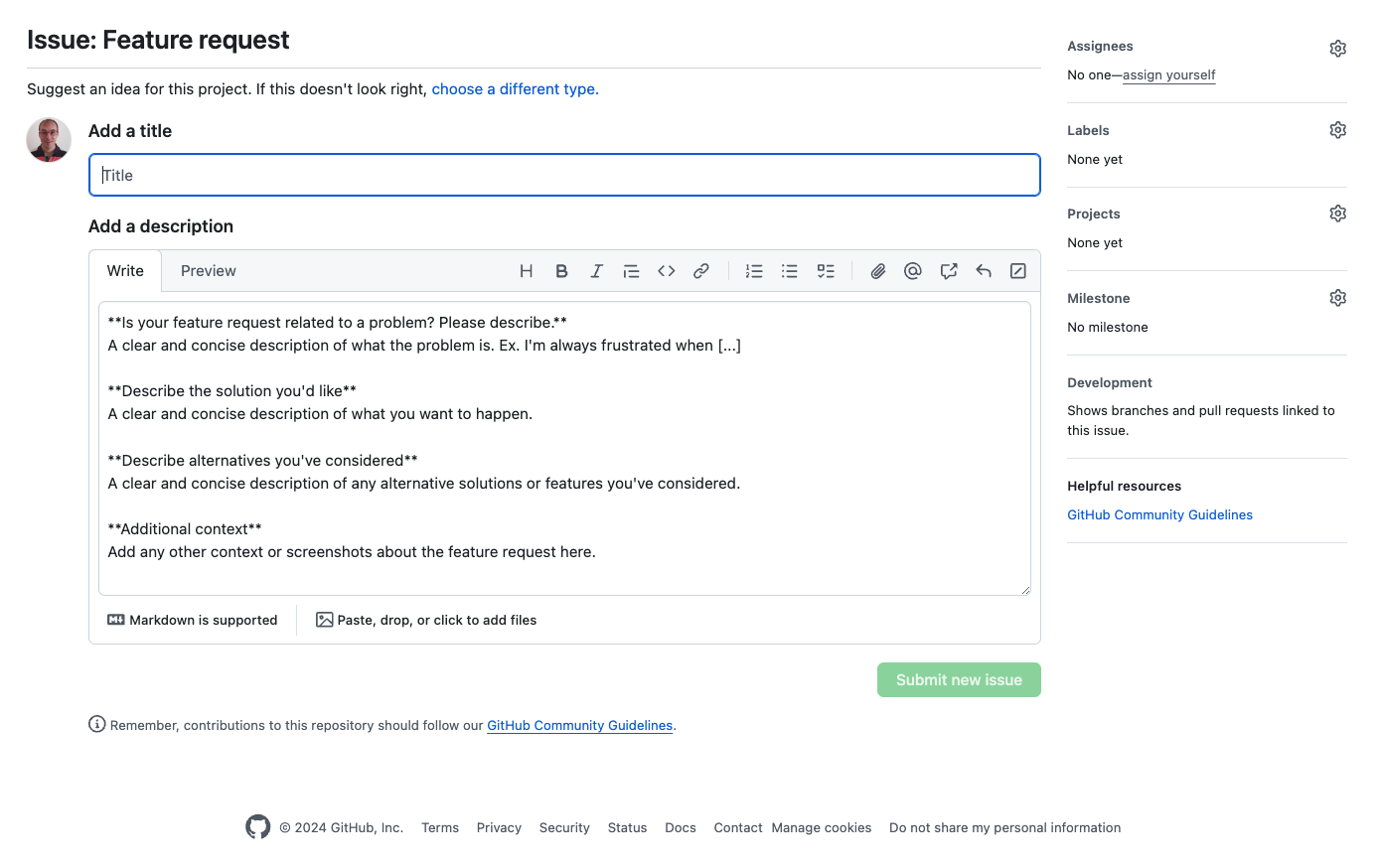Click inside the description text area

[564, 449]
